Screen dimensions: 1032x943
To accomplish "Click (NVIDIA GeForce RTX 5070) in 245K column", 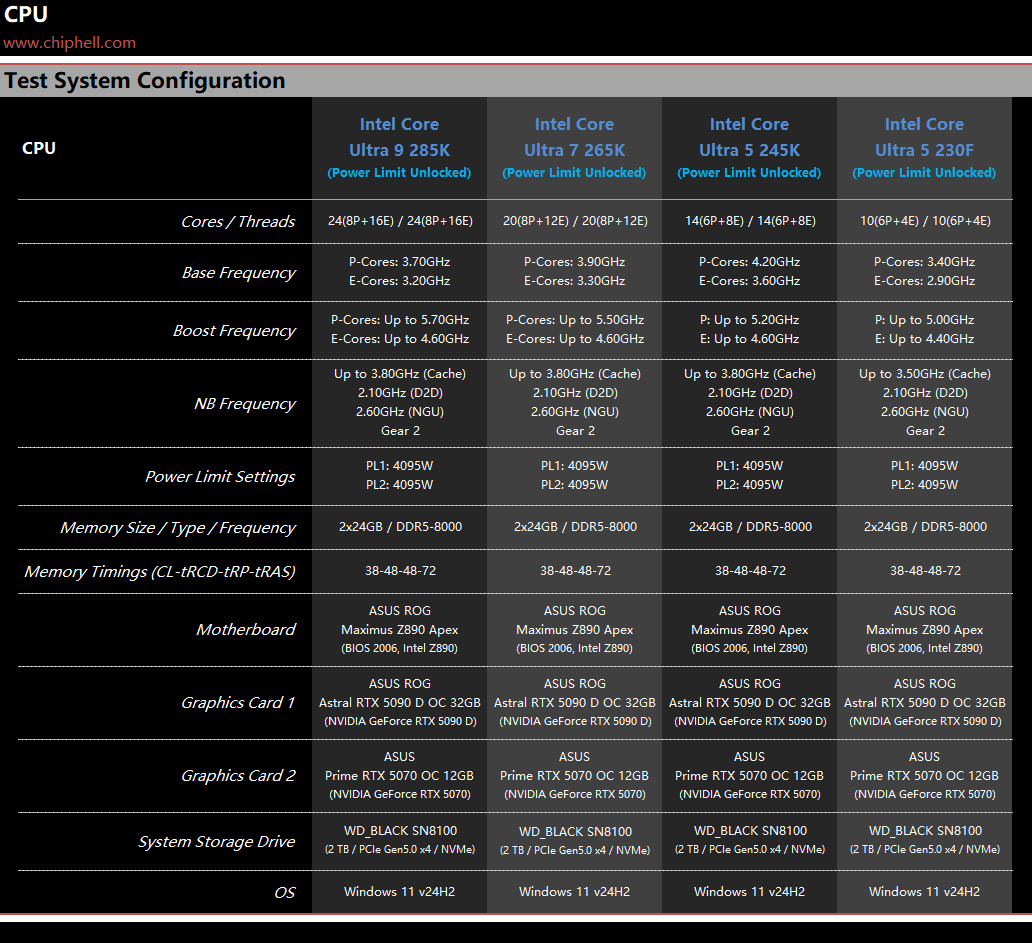I will click(750, 794).
